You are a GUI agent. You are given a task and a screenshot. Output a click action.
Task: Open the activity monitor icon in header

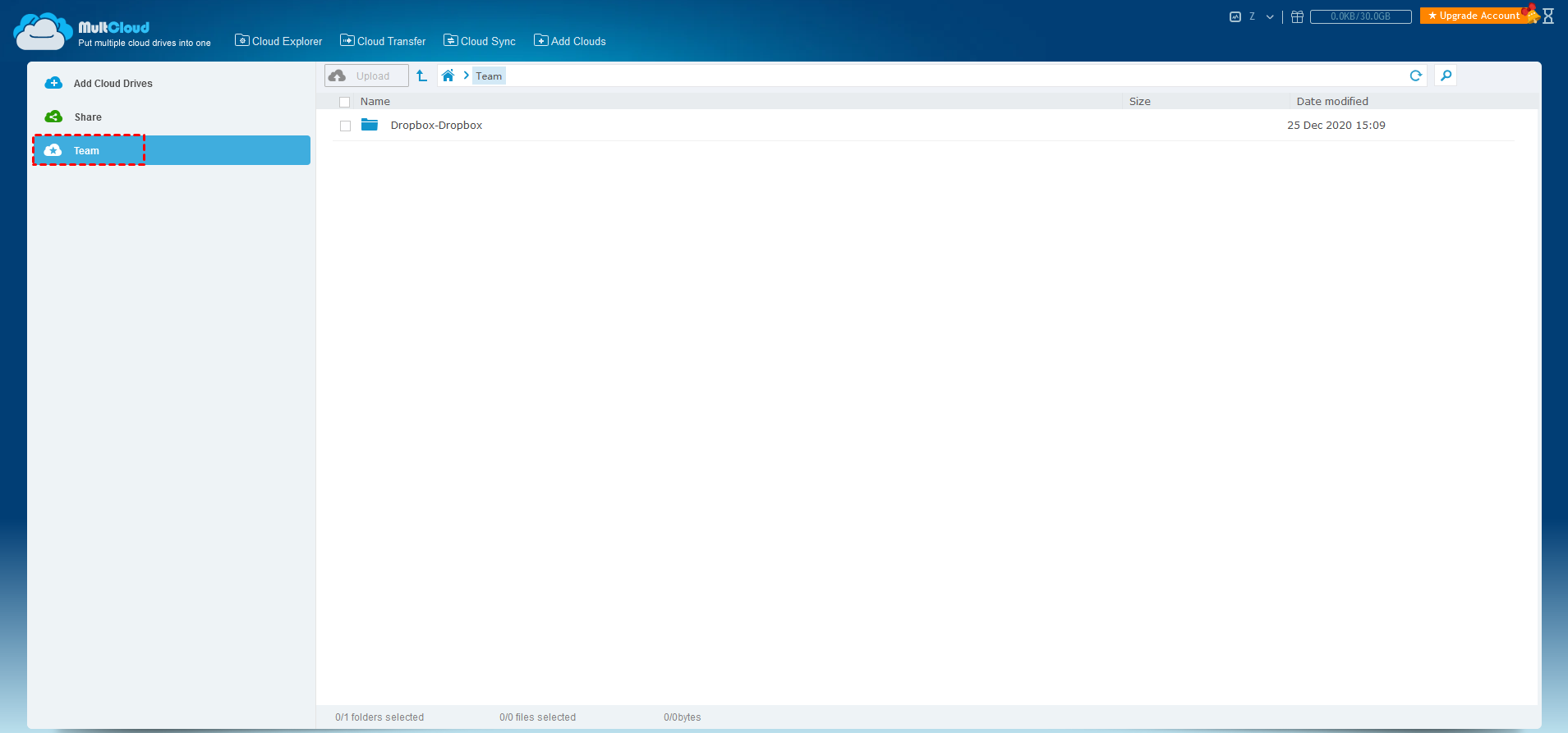[x=1235, y=16]
